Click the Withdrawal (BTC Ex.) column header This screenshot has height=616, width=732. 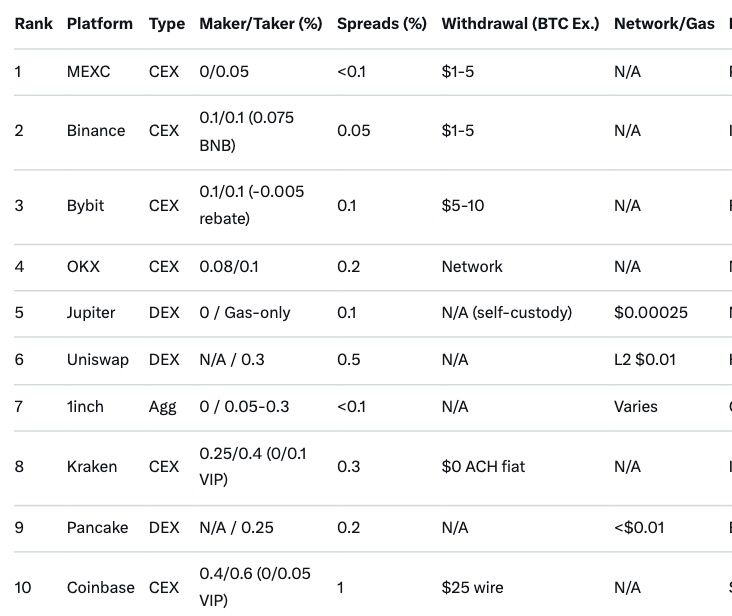pyautogui.click(x=520, y=23)
